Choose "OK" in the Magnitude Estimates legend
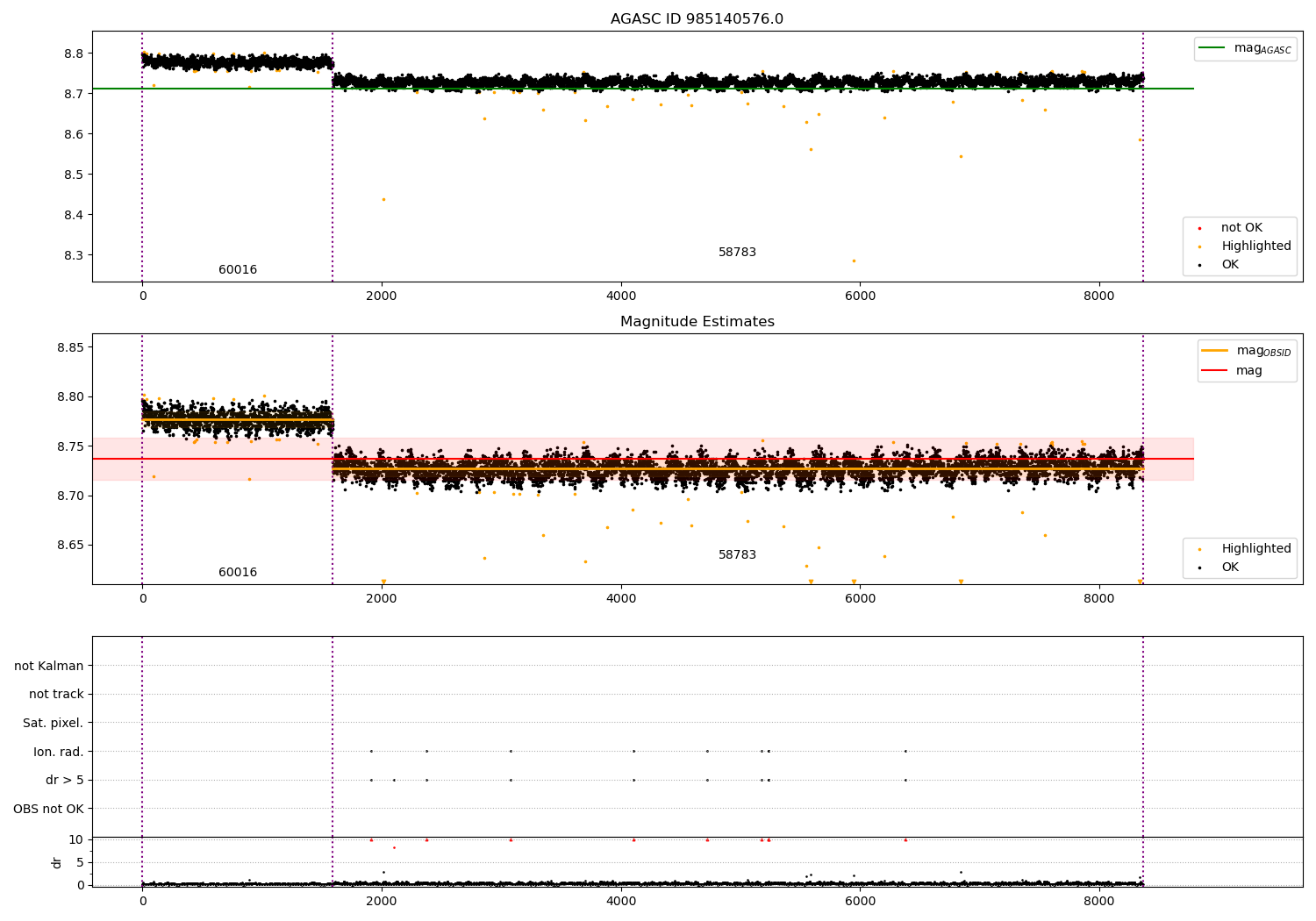The width and height of the screenshot is (1316, 921). 1230,568
